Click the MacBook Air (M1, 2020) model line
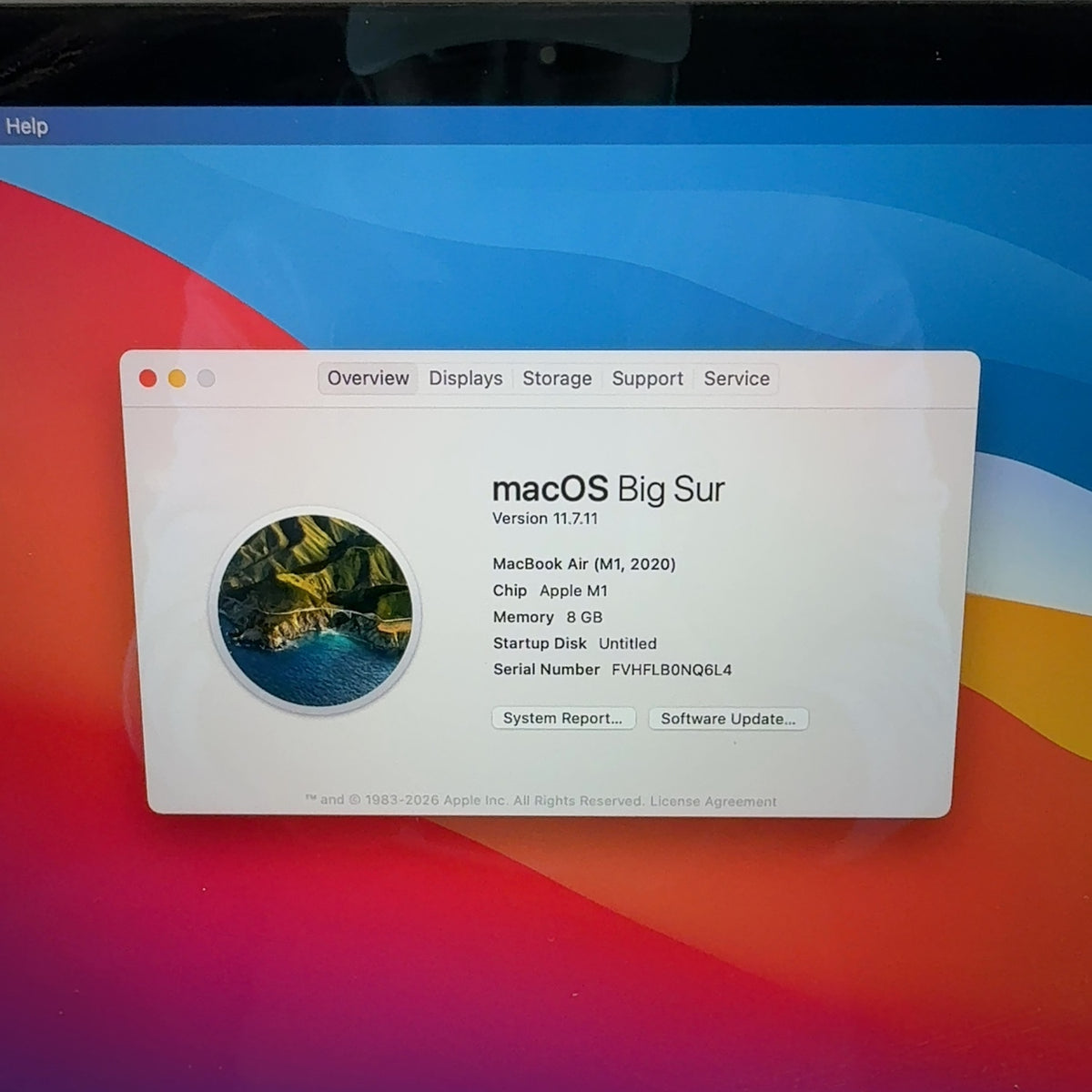 [584, 564]
